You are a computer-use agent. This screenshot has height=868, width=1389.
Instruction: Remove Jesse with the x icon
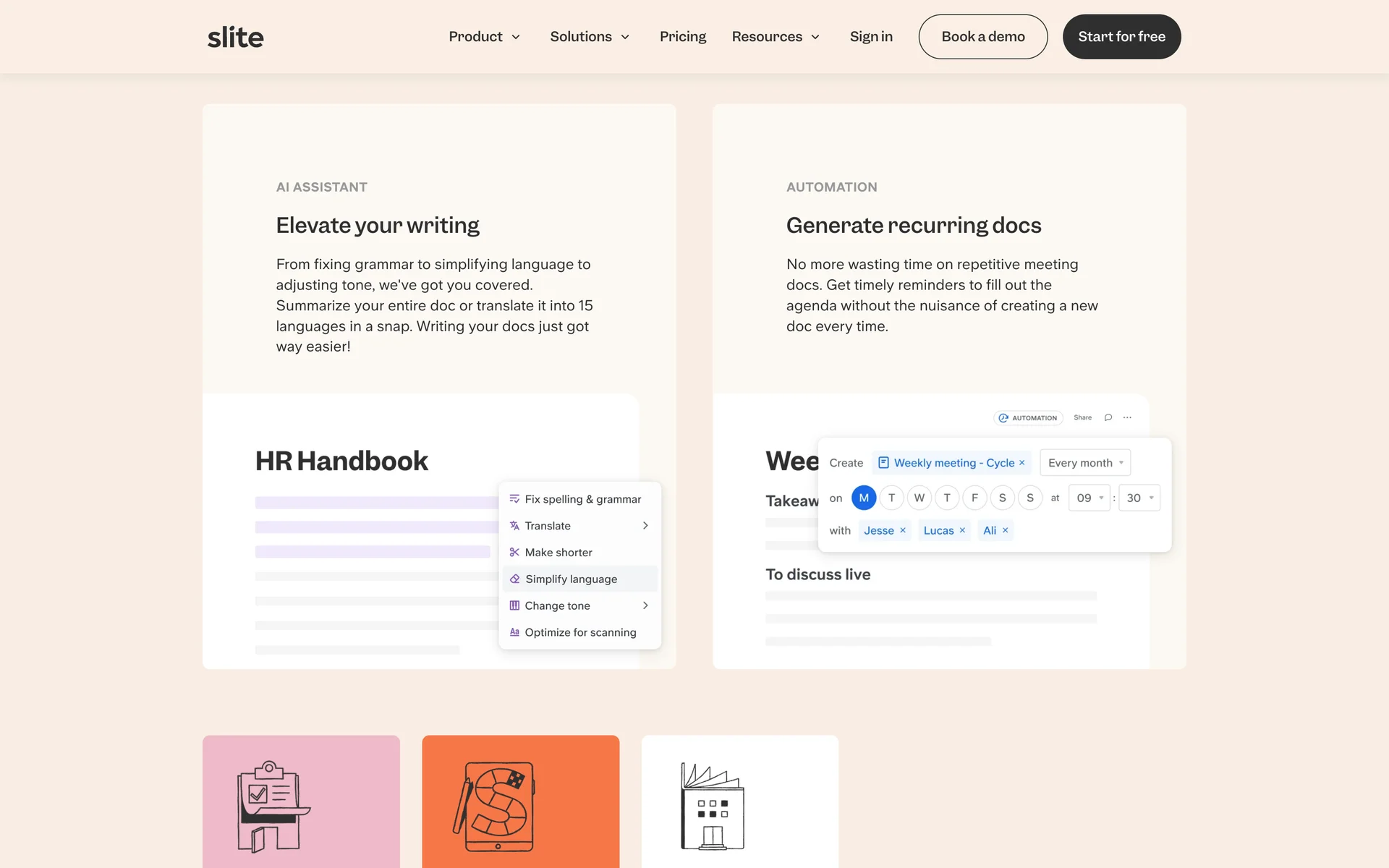903,530
